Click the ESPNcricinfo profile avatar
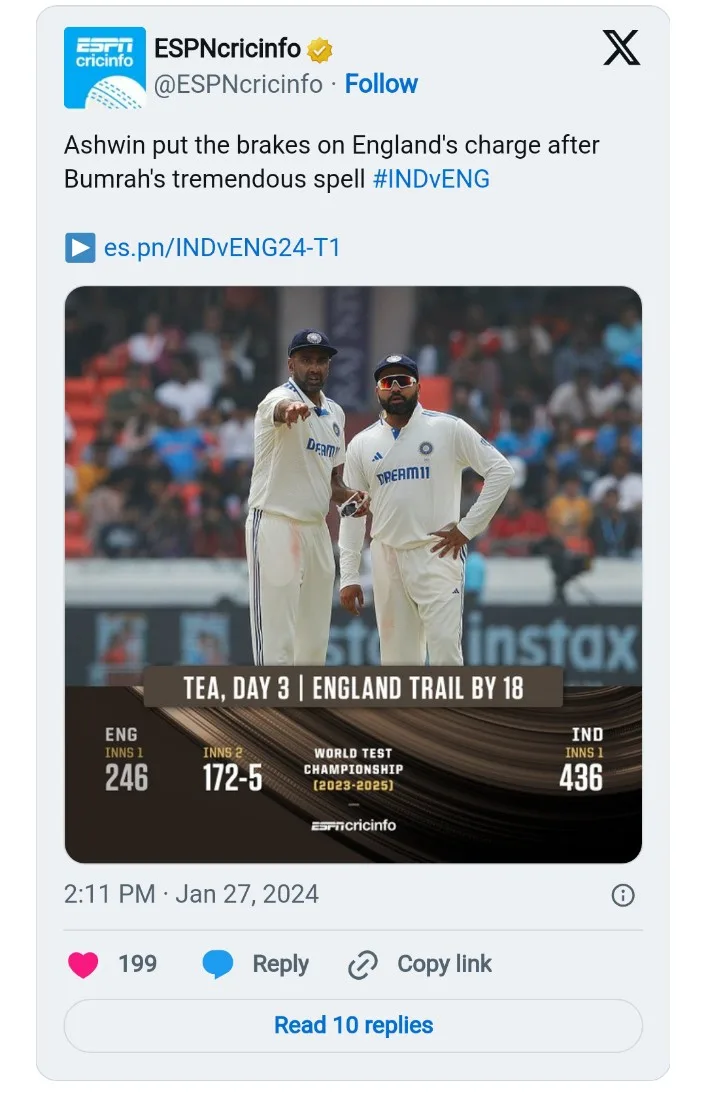706x1113 pixels. point(104,67)
